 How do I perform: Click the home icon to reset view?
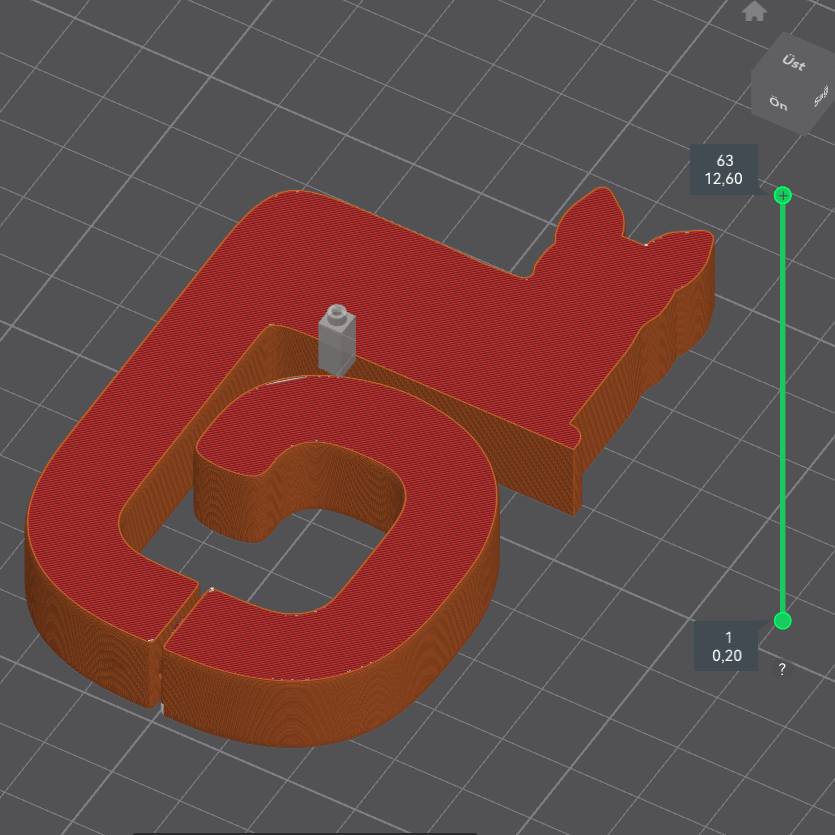coord(754,10)
